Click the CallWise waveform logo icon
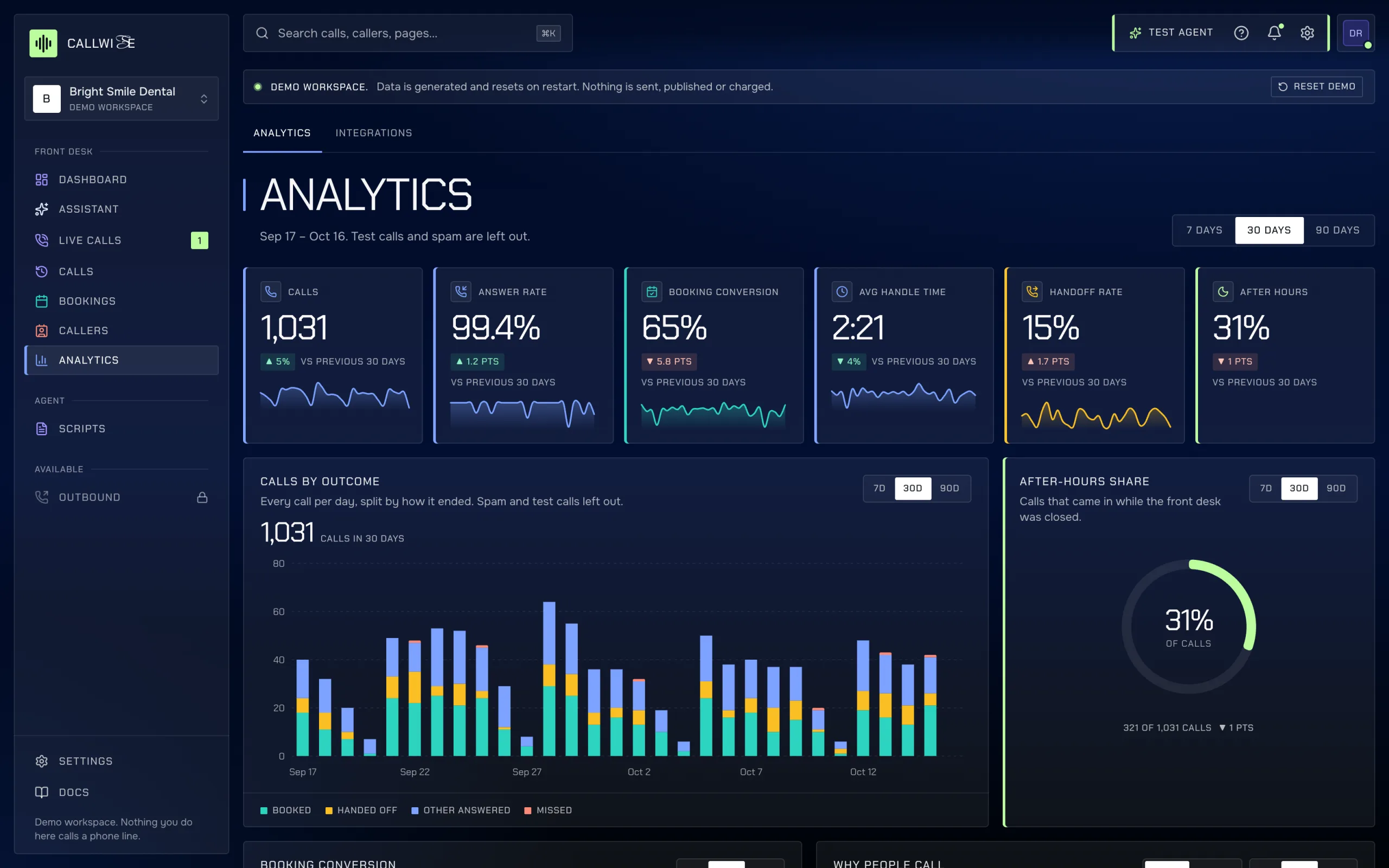1389x868 pixels. click(x=43, y=43)
